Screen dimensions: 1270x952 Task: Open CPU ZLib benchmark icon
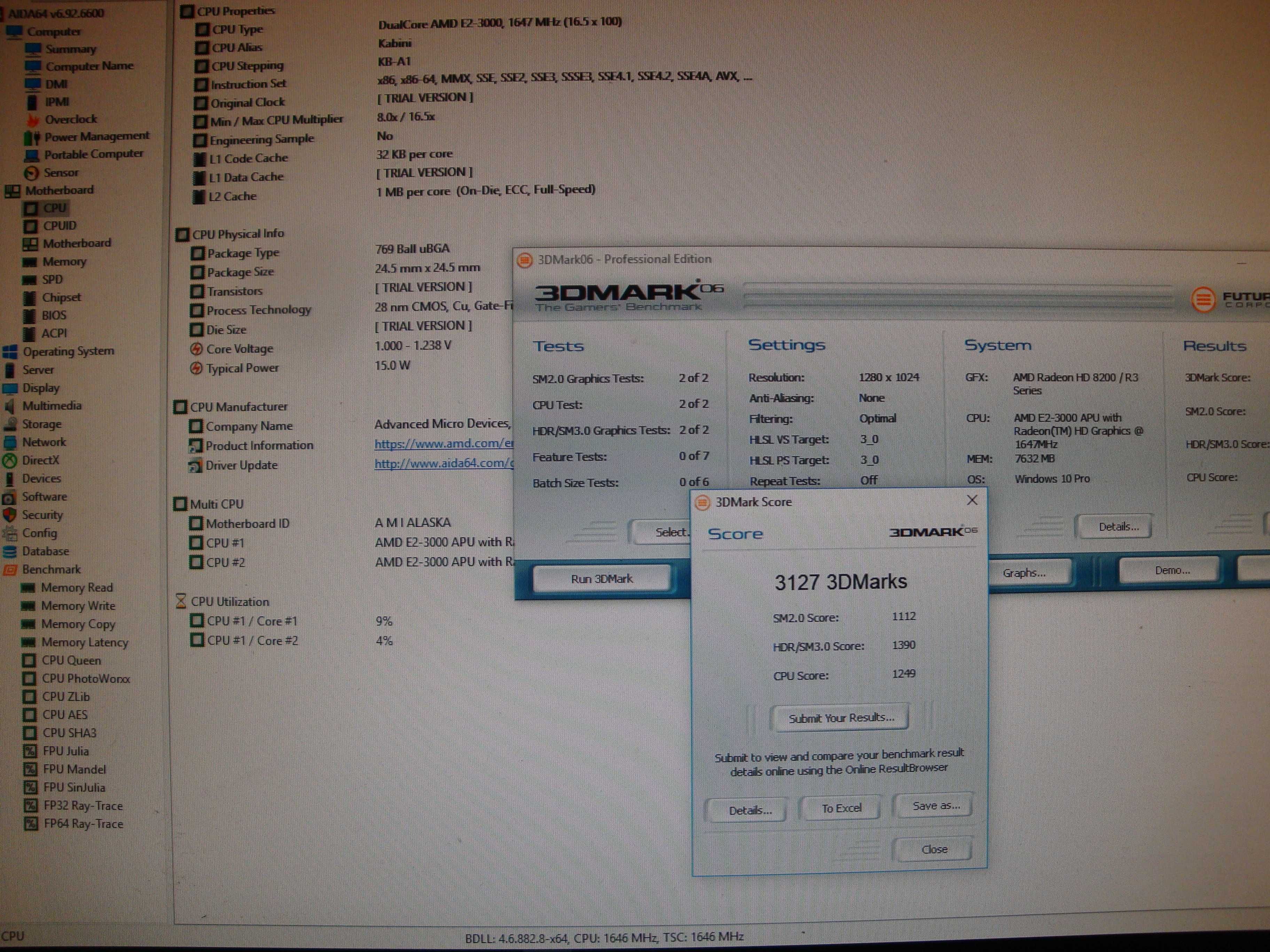click(x=29, y=697)
